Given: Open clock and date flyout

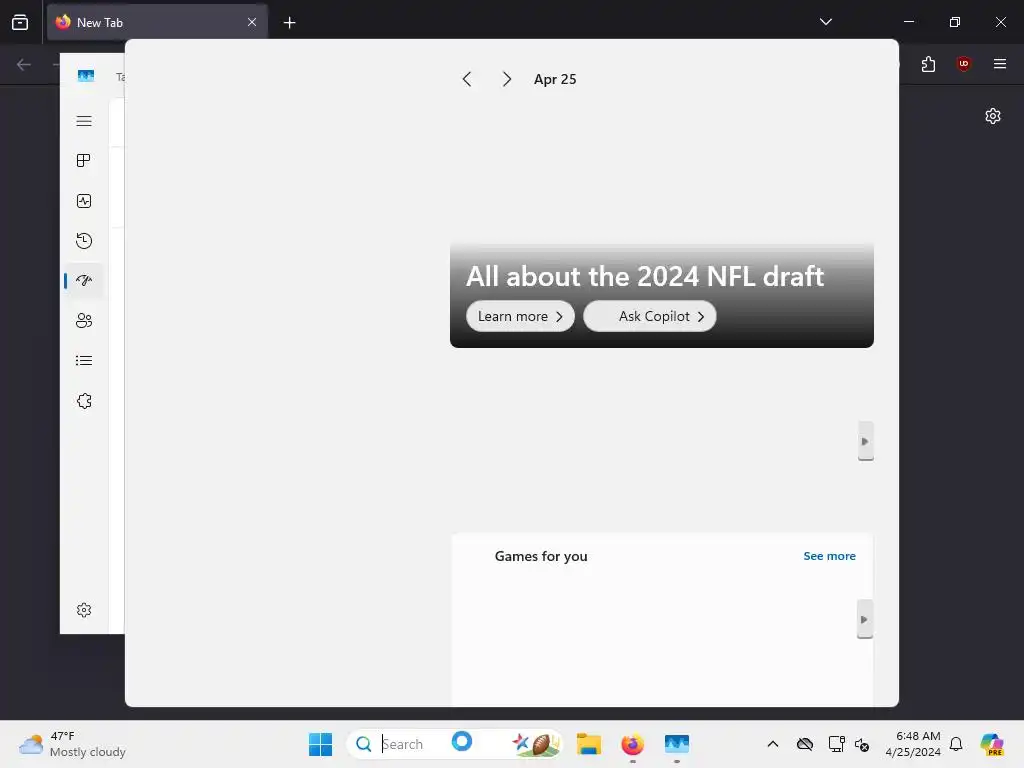Looking at the screenshot, I should point(913,744).
